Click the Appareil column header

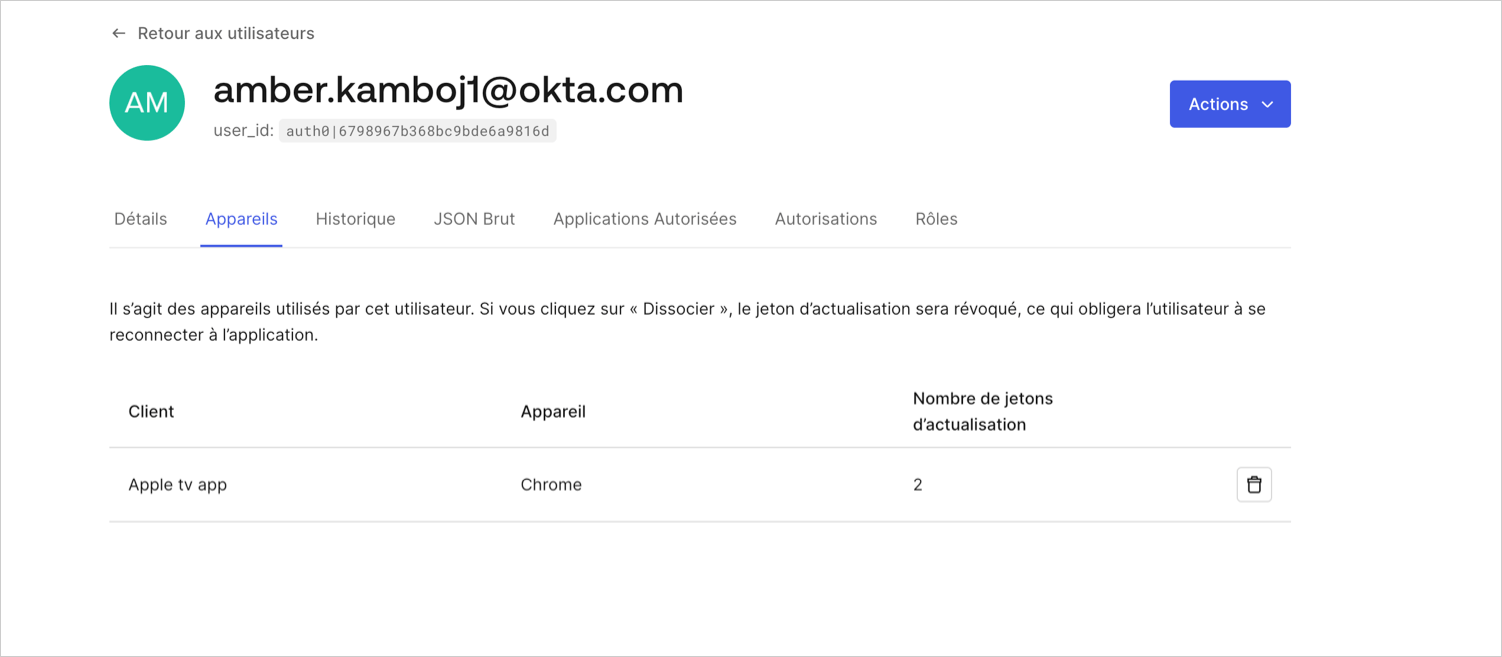[x=553, y=412]
